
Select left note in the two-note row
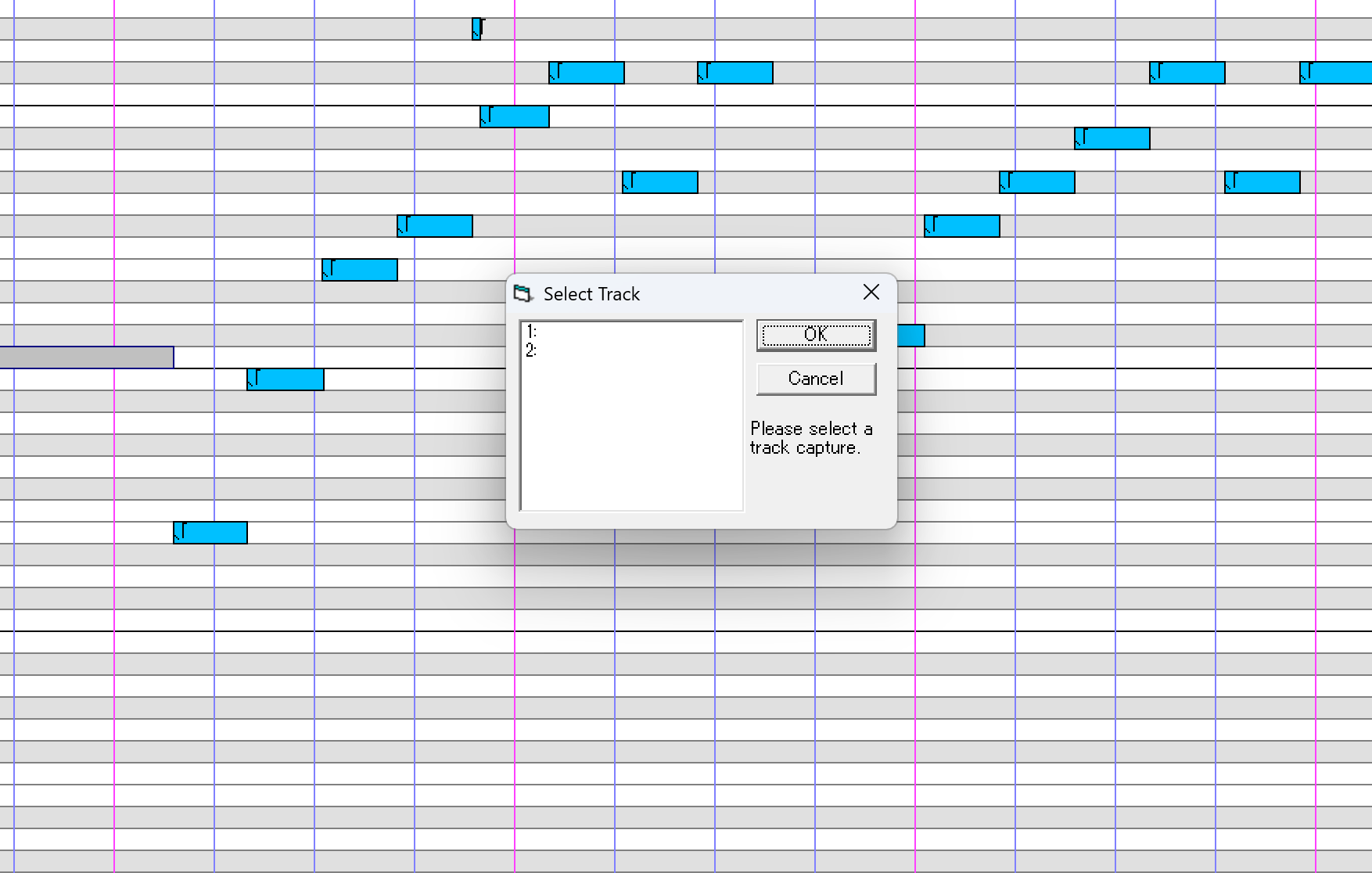point(435,226)
